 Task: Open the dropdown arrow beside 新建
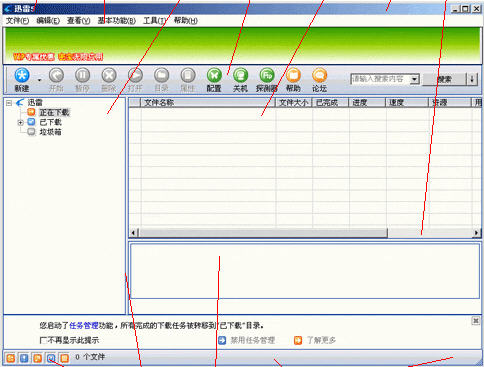39,80
